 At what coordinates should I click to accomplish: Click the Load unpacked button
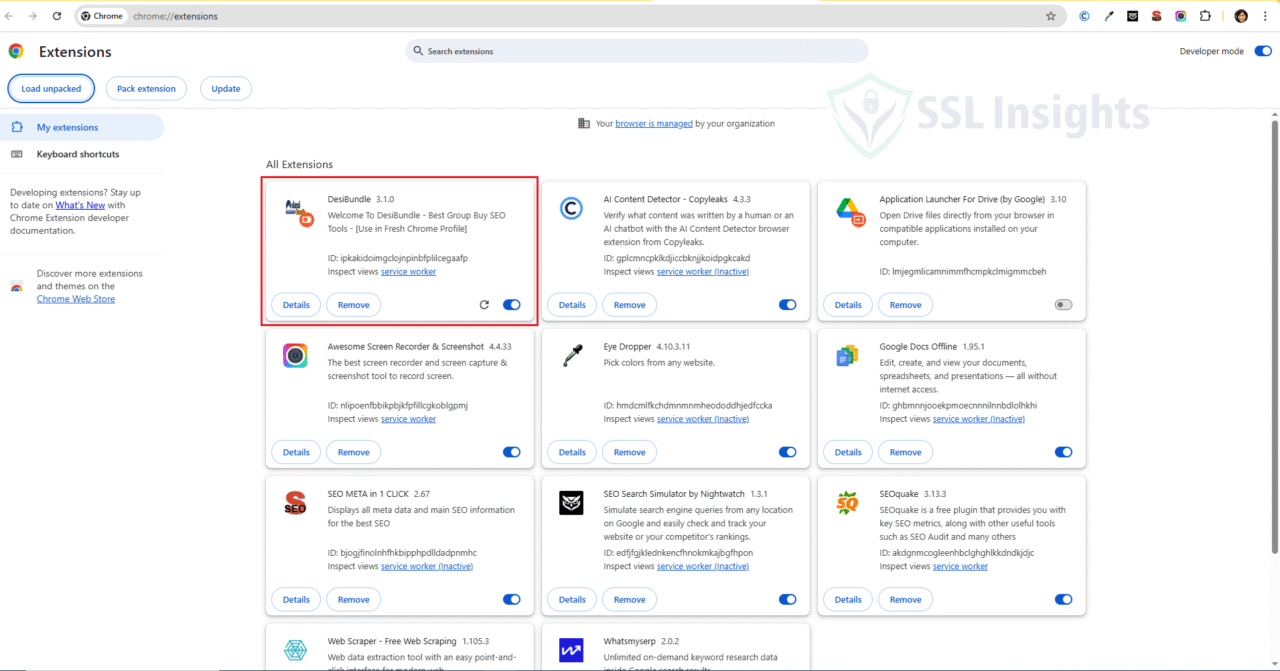click(51, 88)
